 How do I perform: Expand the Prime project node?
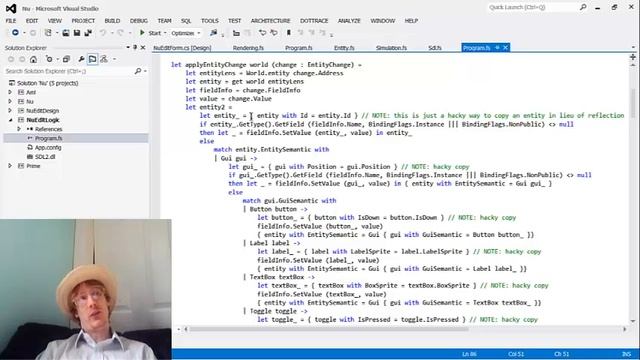pos(10,166)
